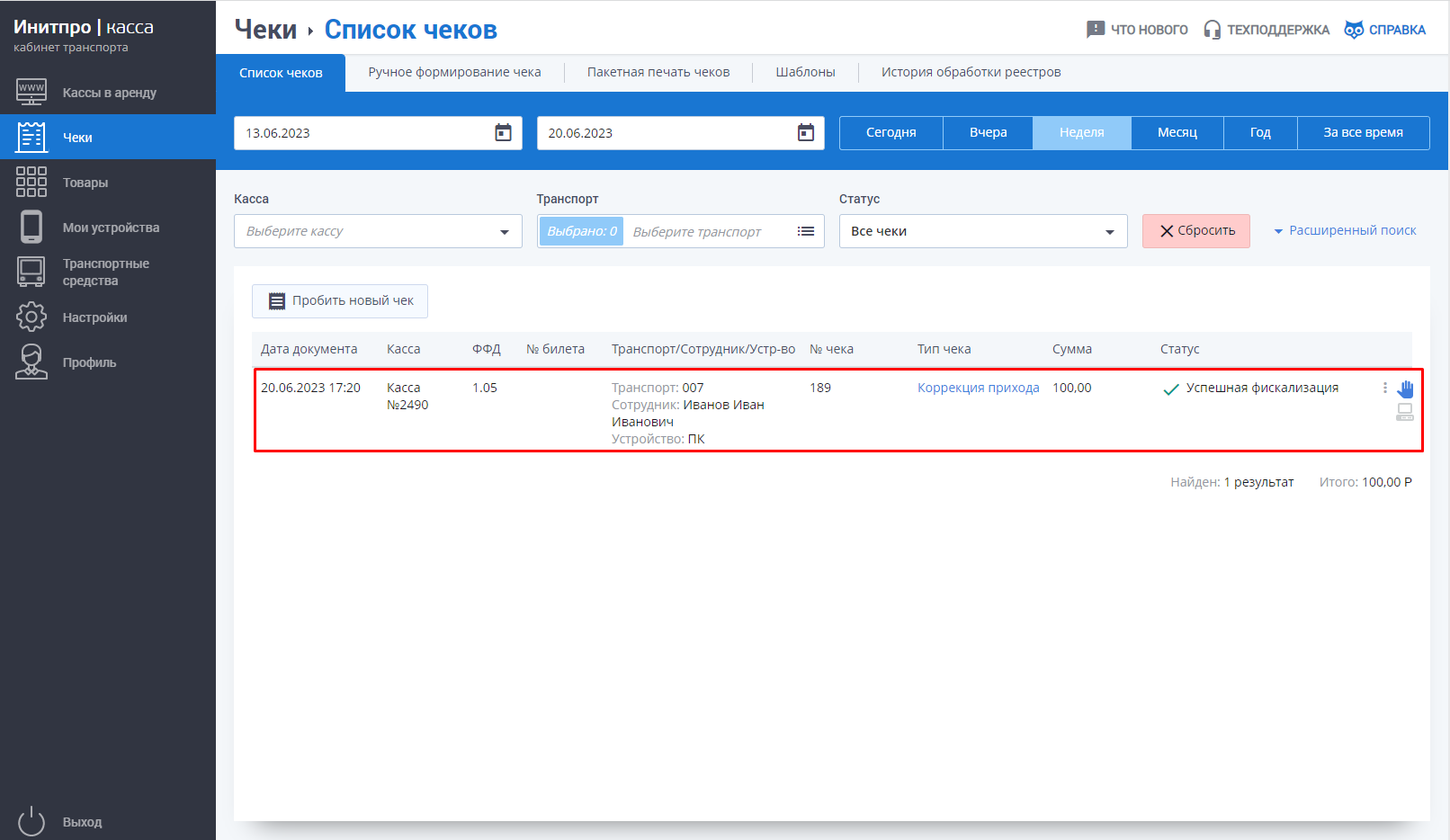Open Мои устройства in sidebar
Screen dimensions: 1450x840
pos(110,228)
